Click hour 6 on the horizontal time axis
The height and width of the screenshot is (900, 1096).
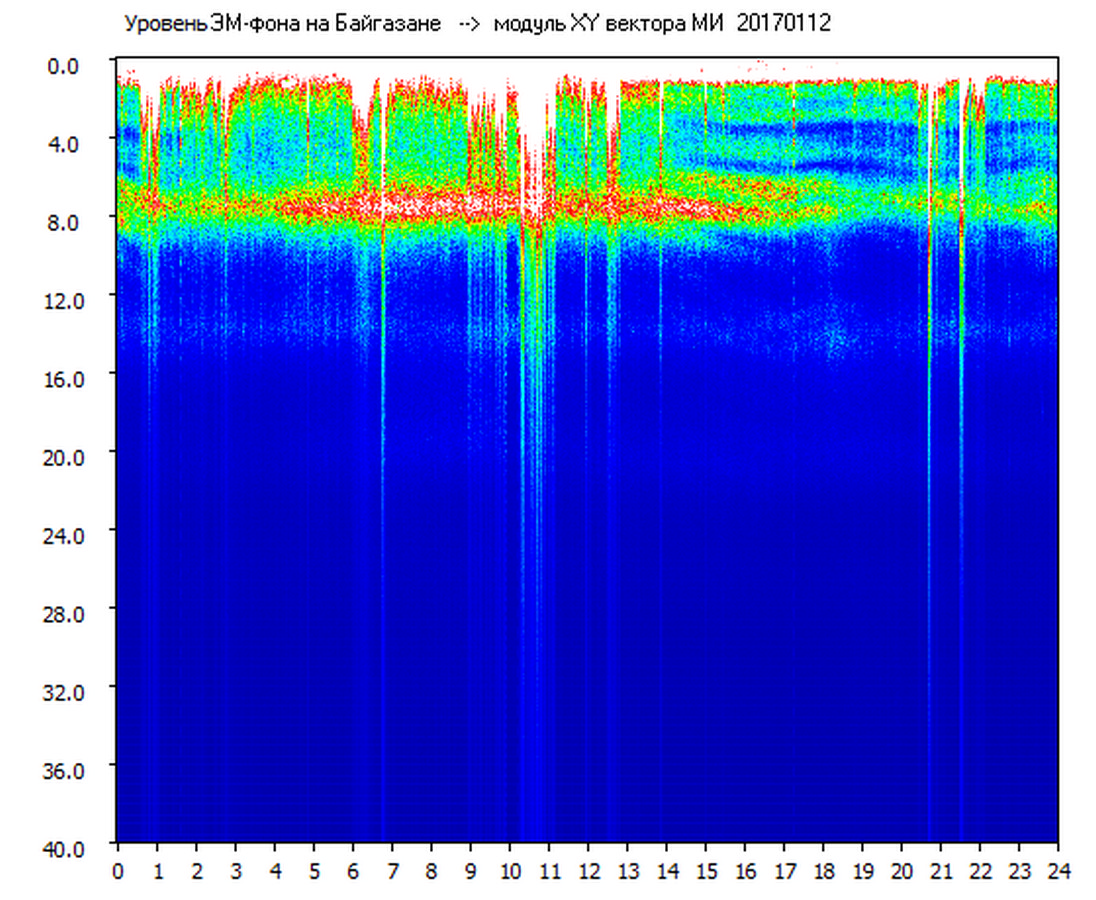point(353,871)
